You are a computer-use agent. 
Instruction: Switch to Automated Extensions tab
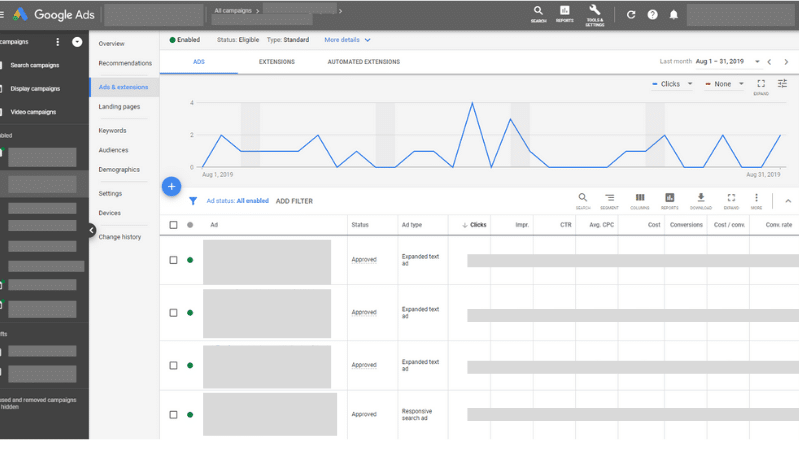pyautogui.click(x=363, y=62)
